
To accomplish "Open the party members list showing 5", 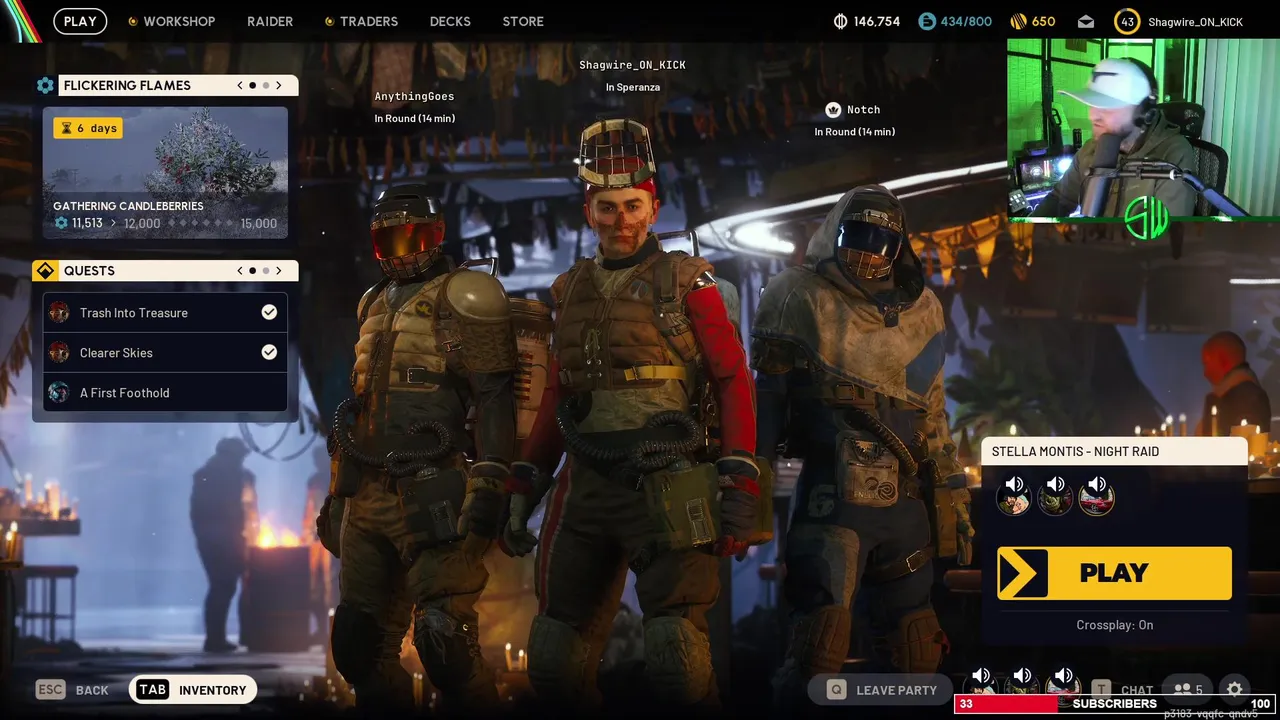I will (1187, 690).
